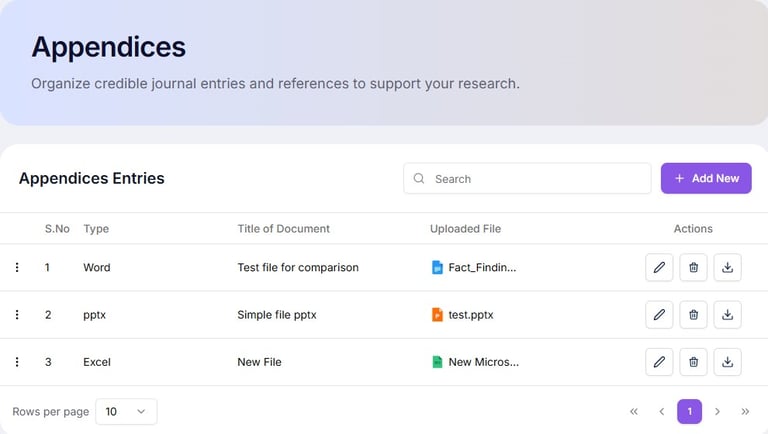The width and height of the screenshot is (768, 434).
Task: Edit the pptx entry with pencil icon
Action: tap(659, 315)
